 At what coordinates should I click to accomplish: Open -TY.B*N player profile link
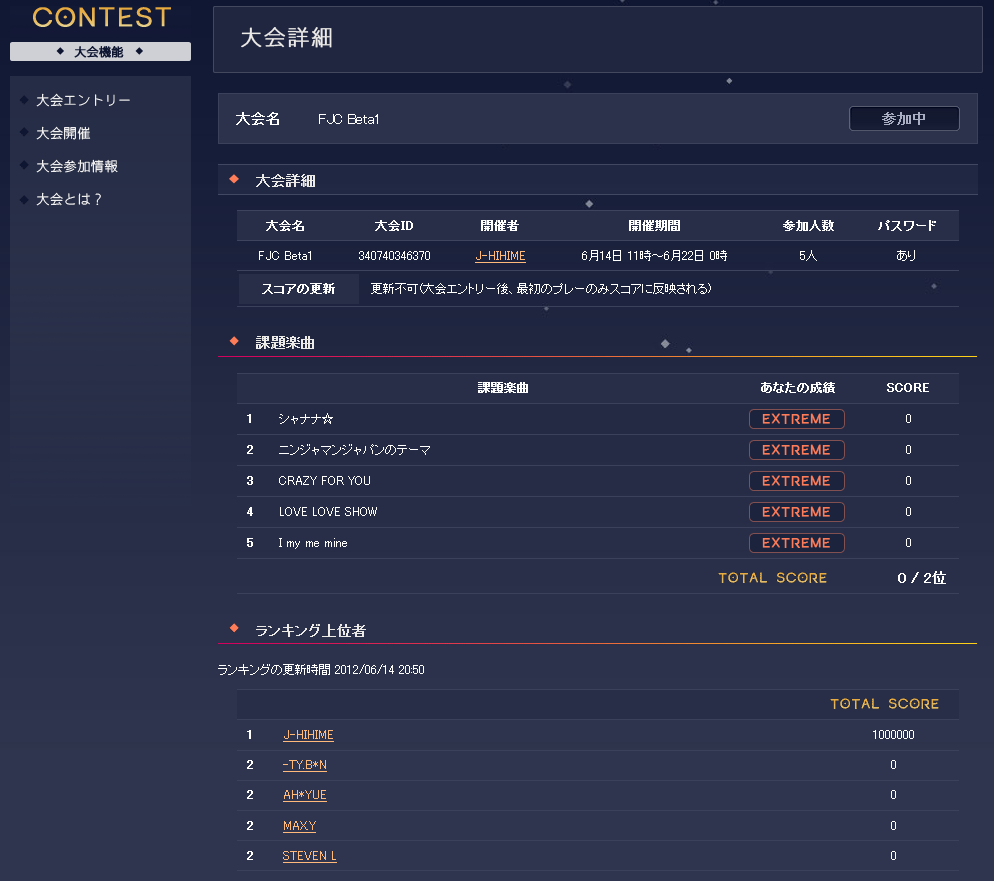(304, 765)
